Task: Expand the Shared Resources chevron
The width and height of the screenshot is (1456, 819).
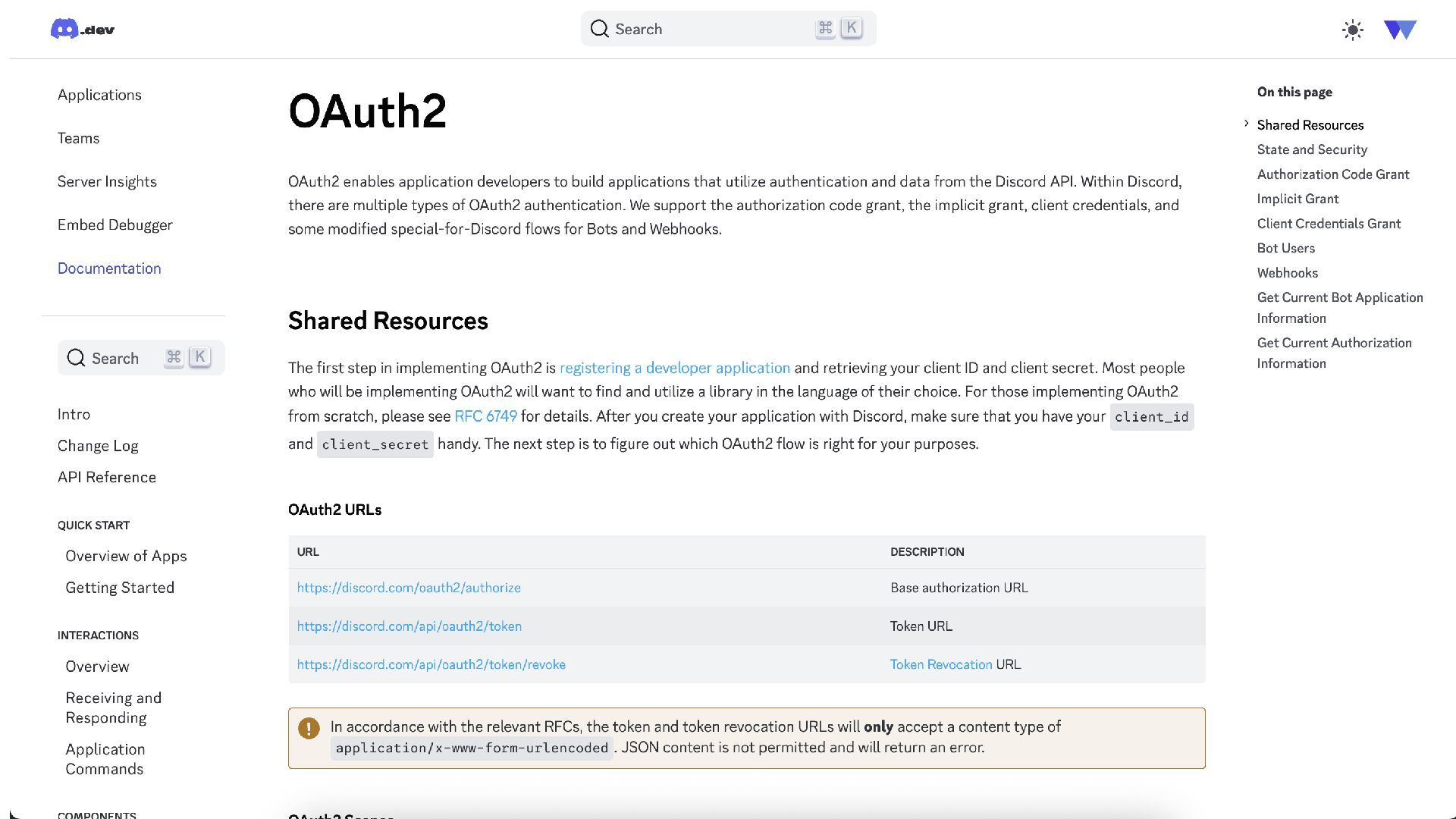Action: pos(1246,124)
